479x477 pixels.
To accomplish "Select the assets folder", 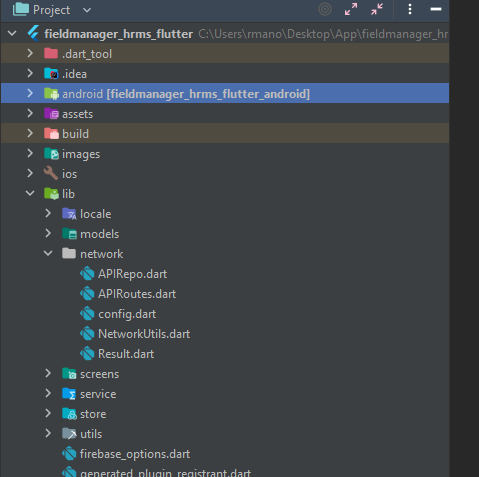I will click(77, 114).
